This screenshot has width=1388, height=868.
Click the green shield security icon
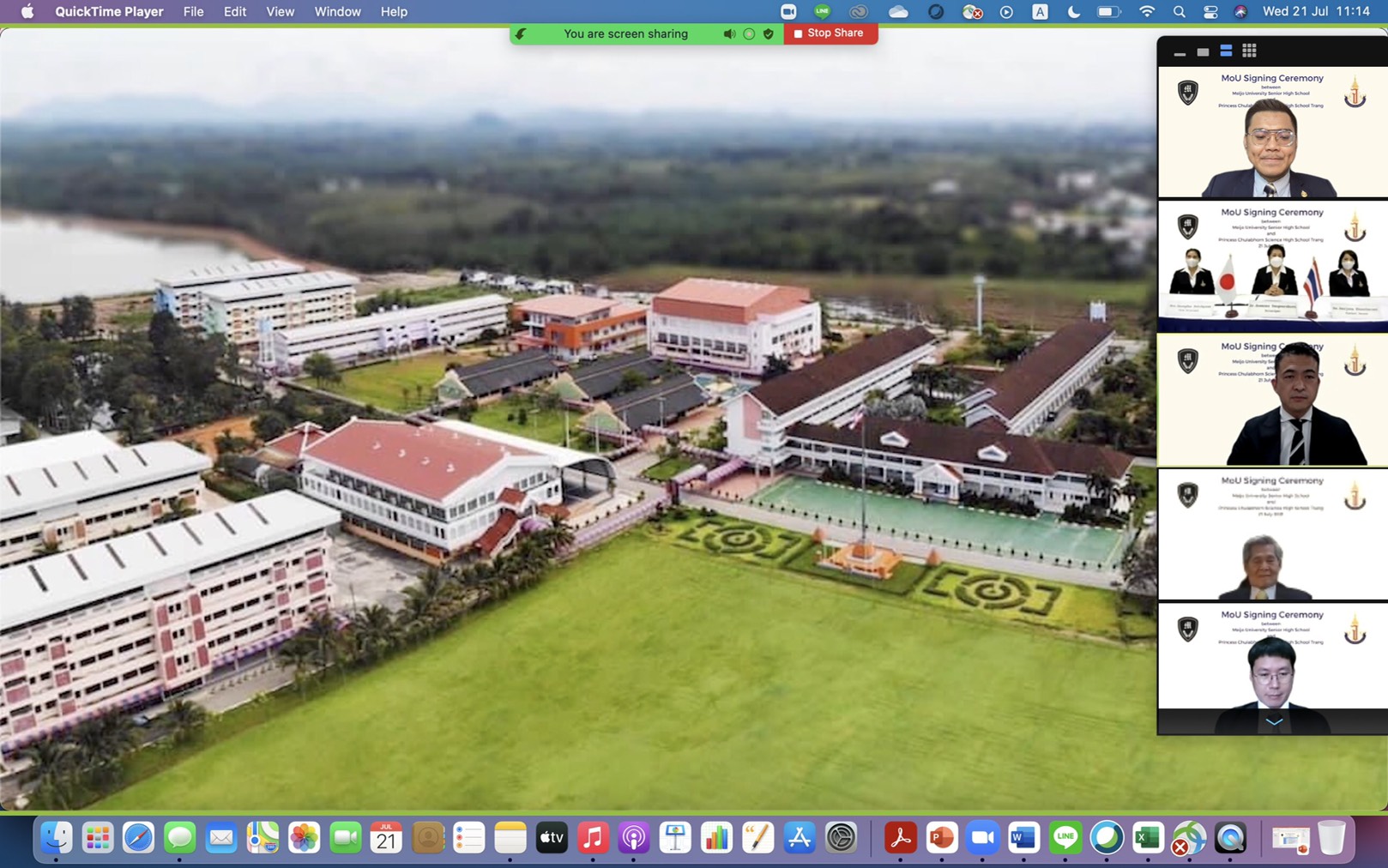click(769, 34)
